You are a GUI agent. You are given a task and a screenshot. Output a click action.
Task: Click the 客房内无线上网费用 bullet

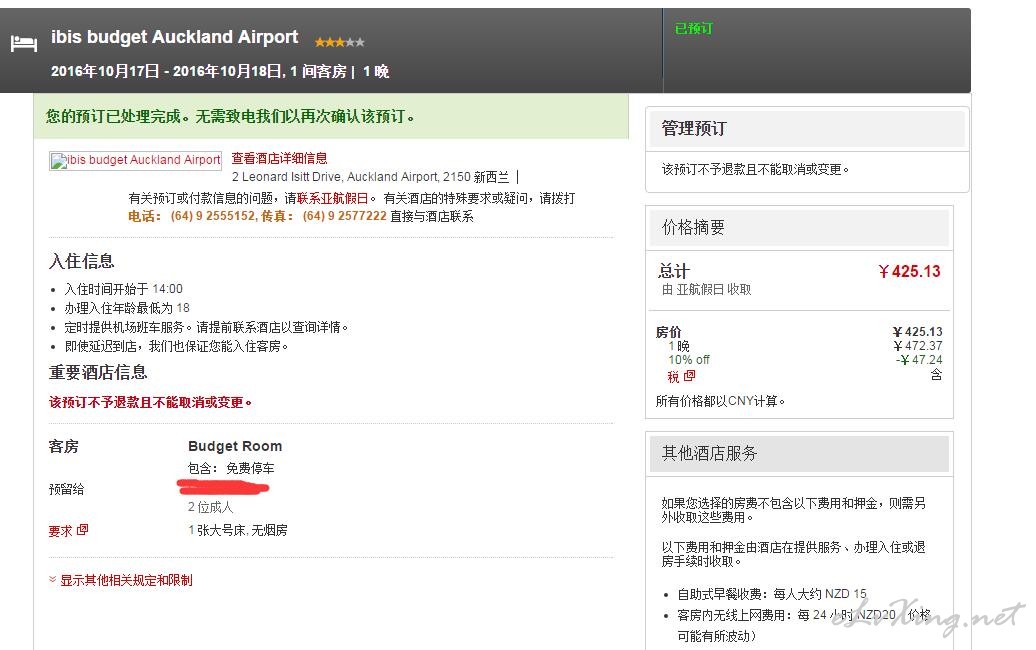click(x=803, y=625)
